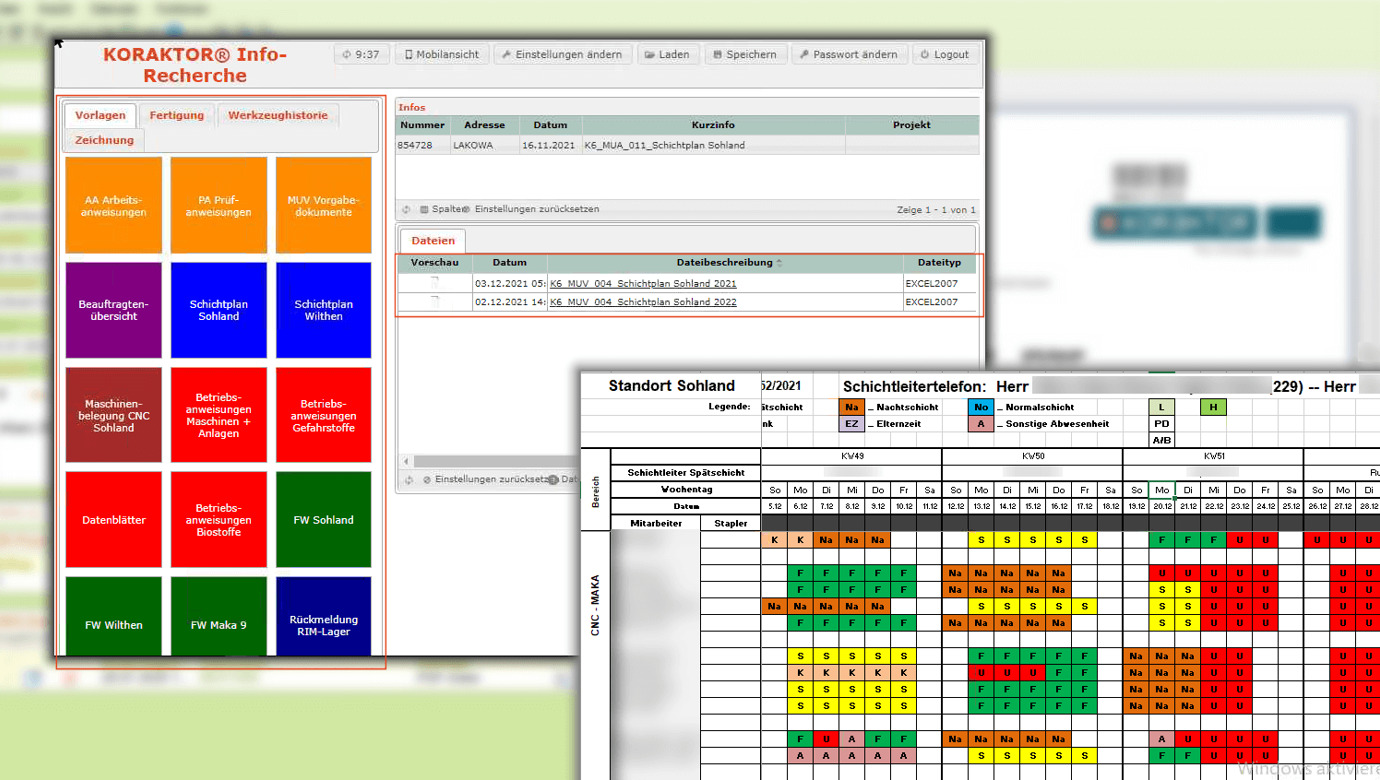The width and height of the screenshot is (1380, 780).
Task: Switch to the Werkzeughistorie tab
Action: pyautogui.click(x=277, y=115)
